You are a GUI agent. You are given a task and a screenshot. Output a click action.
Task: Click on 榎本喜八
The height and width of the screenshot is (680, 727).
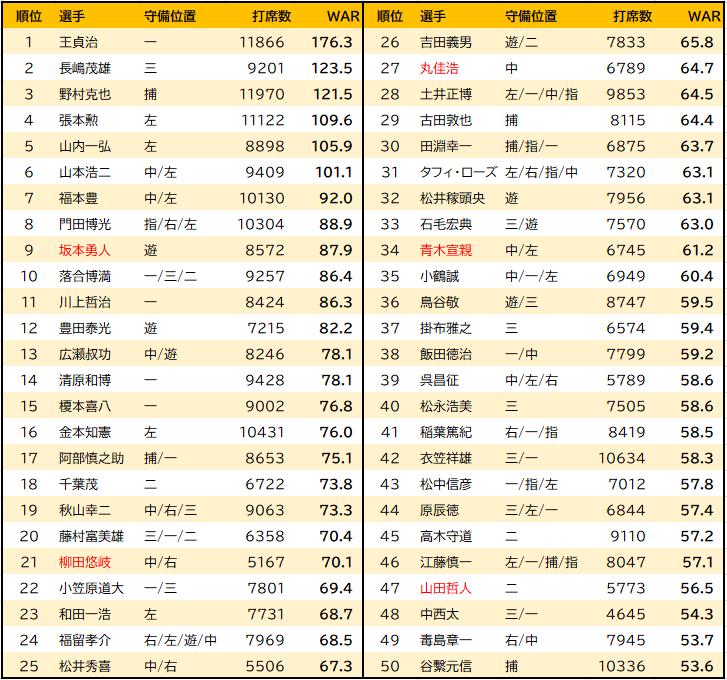(85, 406)
